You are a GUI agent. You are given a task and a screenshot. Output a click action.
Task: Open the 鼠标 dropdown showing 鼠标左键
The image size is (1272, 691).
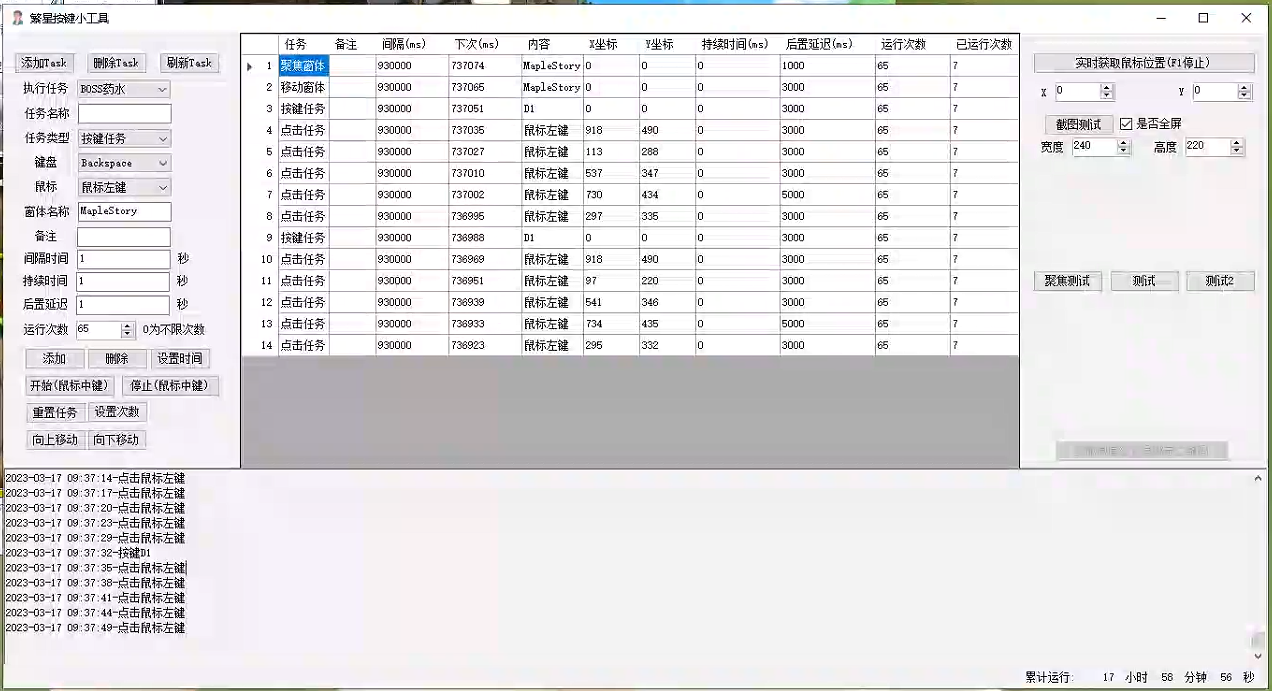124,187
